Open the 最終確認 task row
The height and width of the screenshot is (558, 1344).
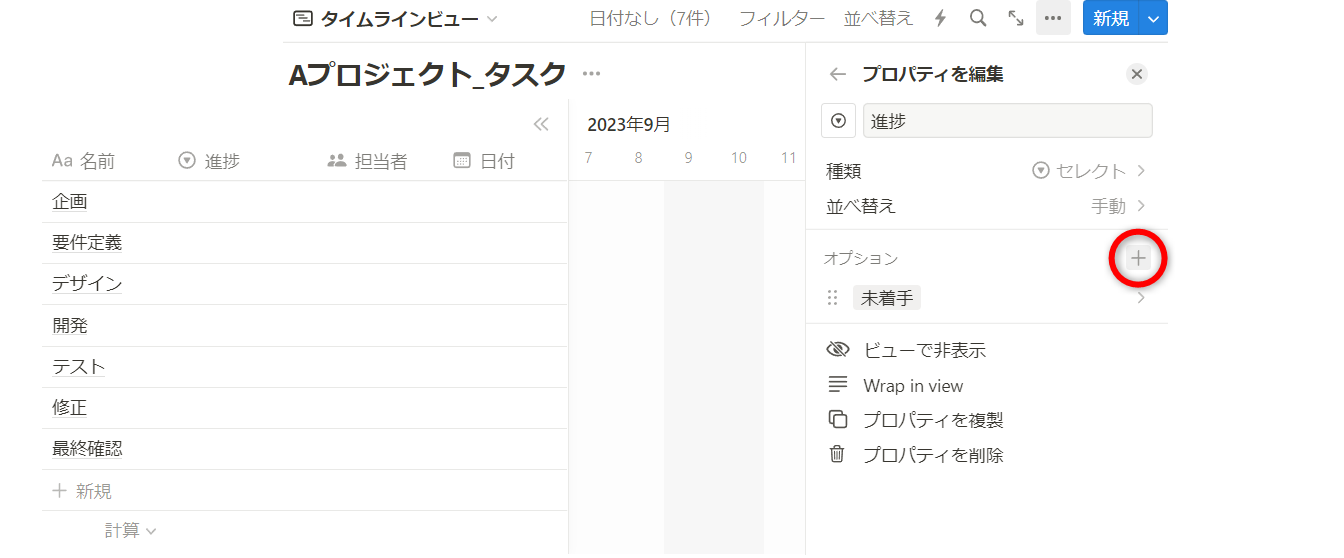[x=87, y=449]
